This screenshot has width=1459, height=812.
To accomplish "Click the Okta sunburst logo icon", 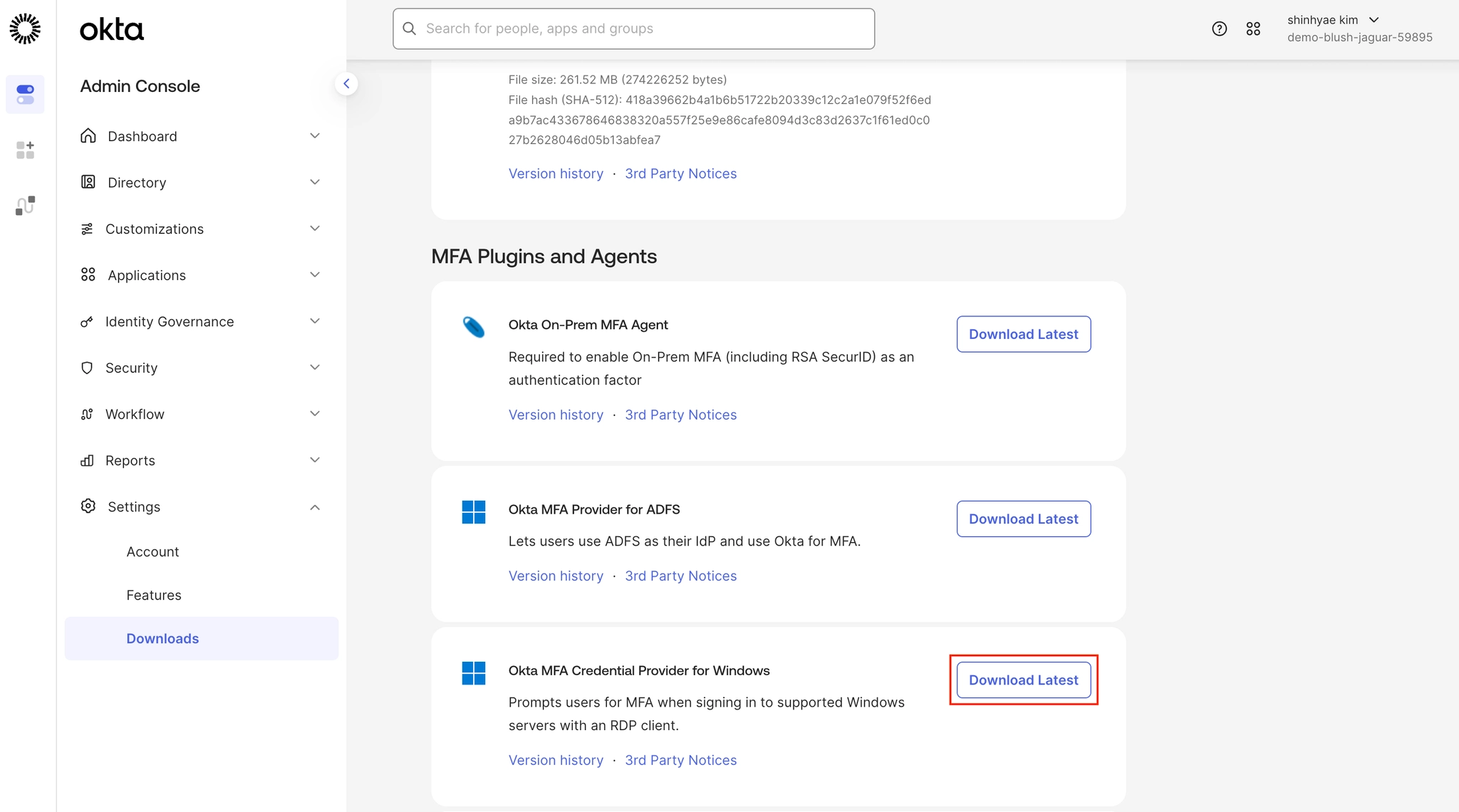I will (x=25, y=28).
